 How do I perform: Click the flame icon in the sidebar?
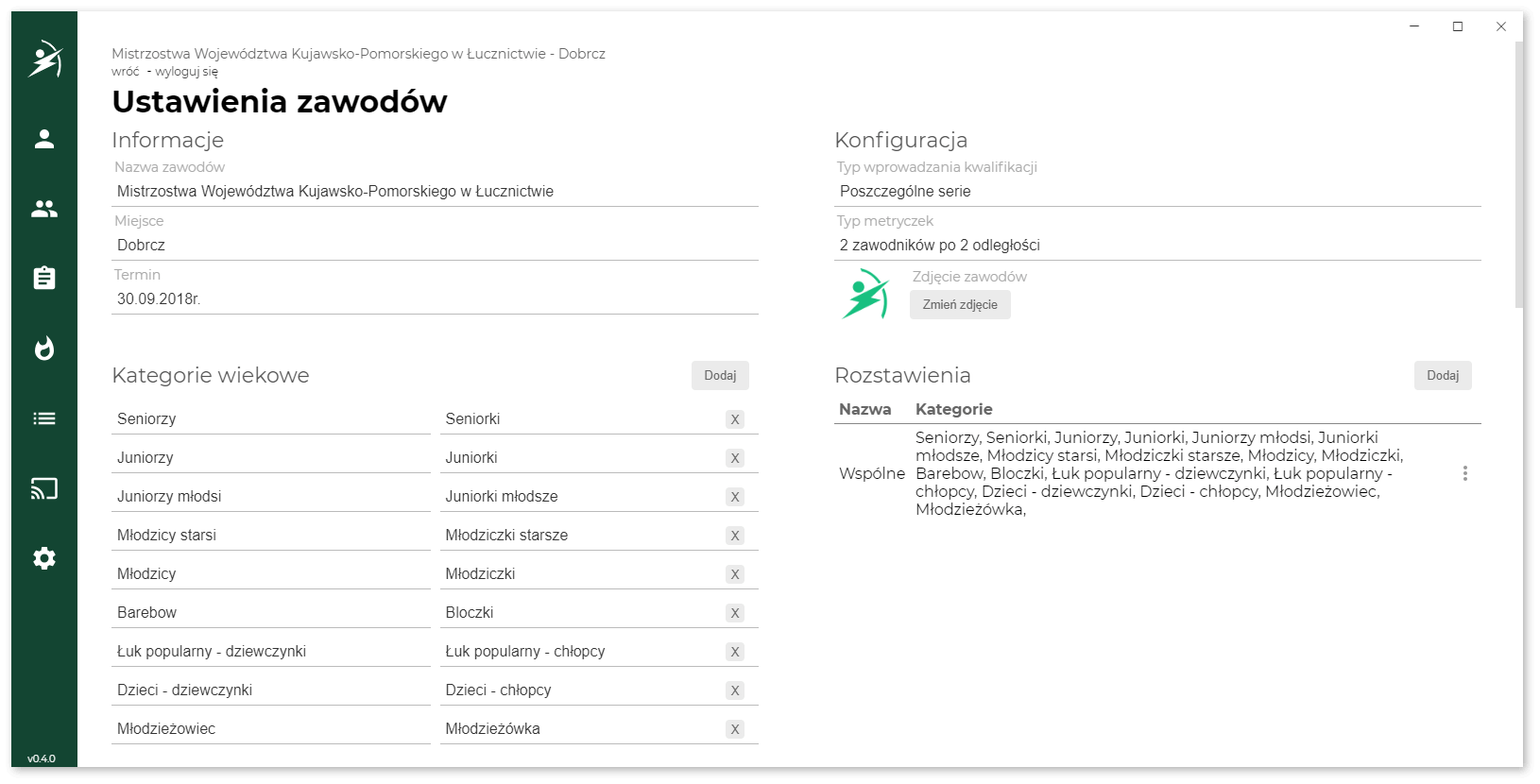(44, 349)
